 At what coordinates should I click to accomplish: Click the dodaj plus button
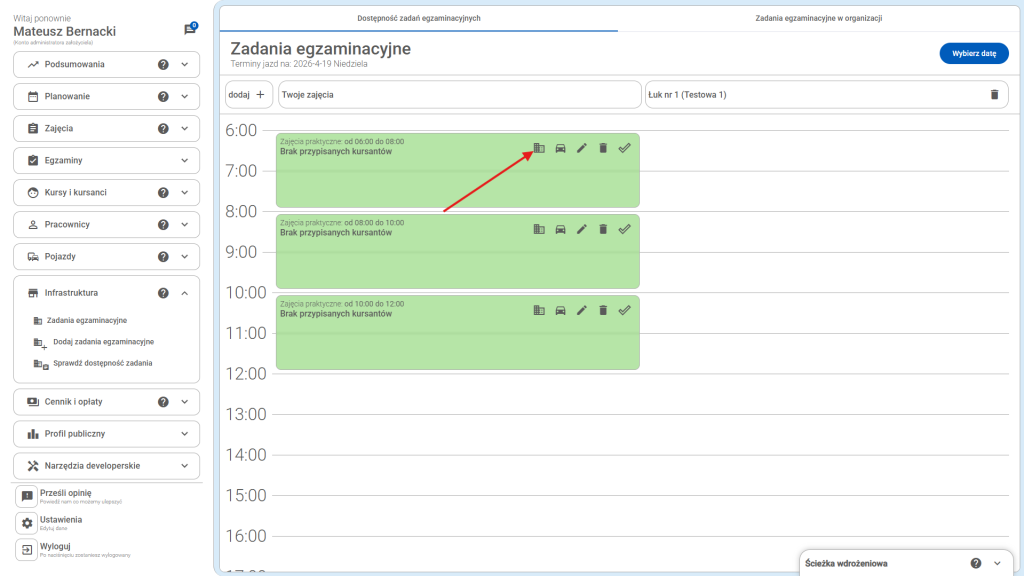(x=249, y=94)
